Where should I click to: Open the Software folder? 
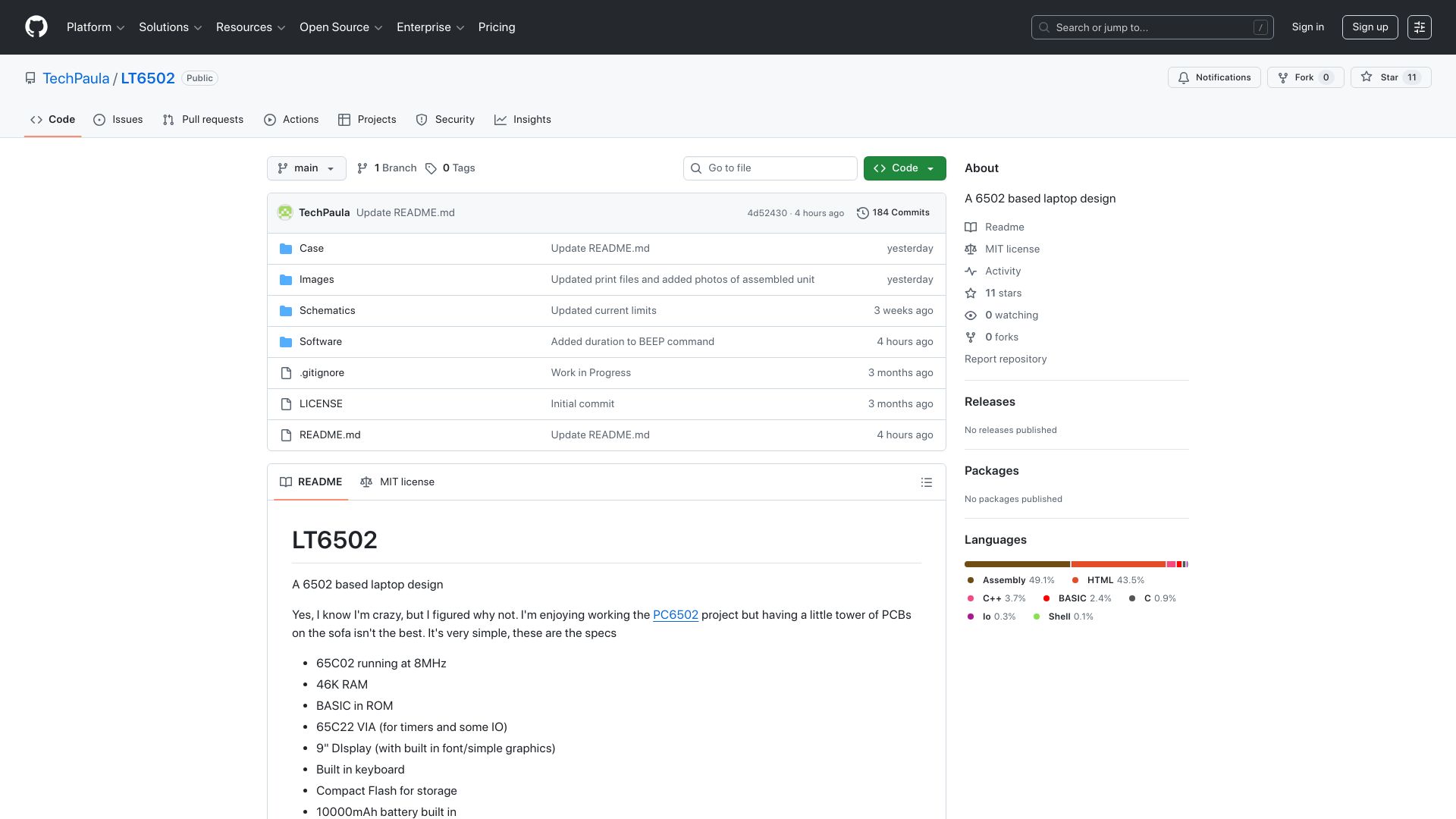[x=320, y=342]
